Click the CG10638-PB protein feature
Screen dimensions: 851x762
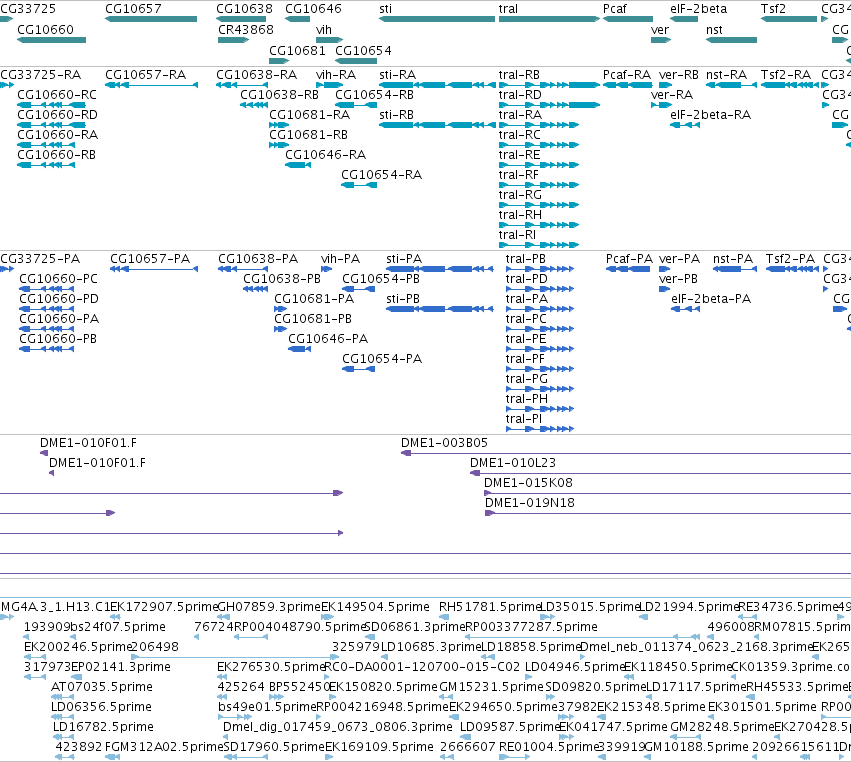tap(256, 289)
